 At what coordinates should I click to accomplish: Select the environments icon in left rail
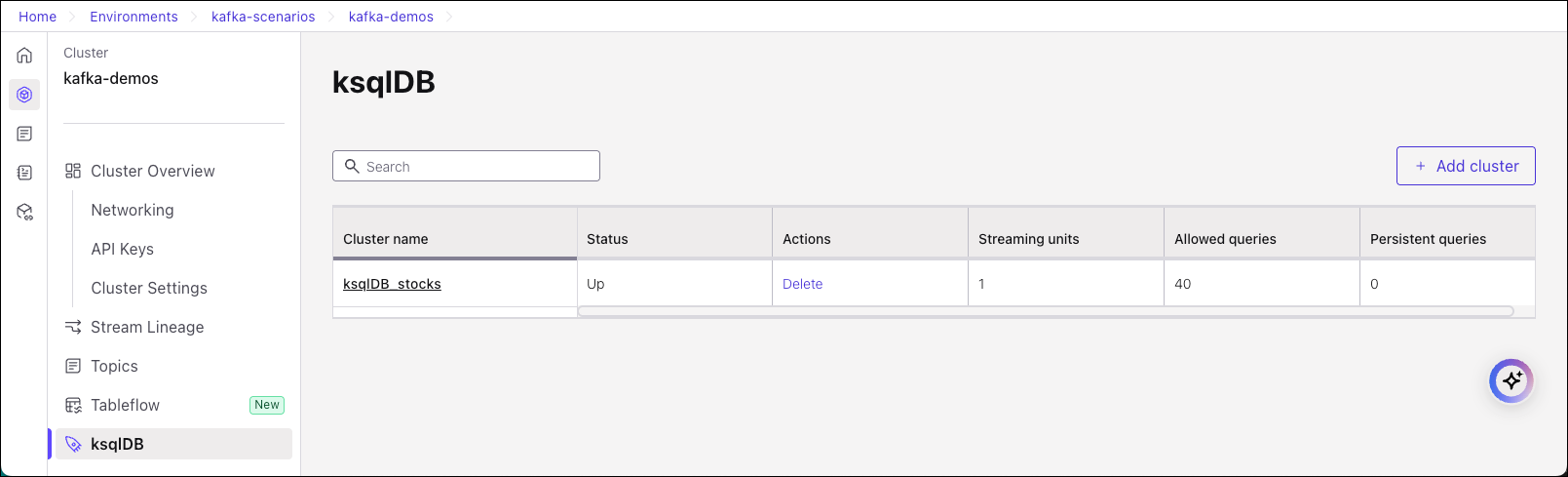[x=24, y=95]
